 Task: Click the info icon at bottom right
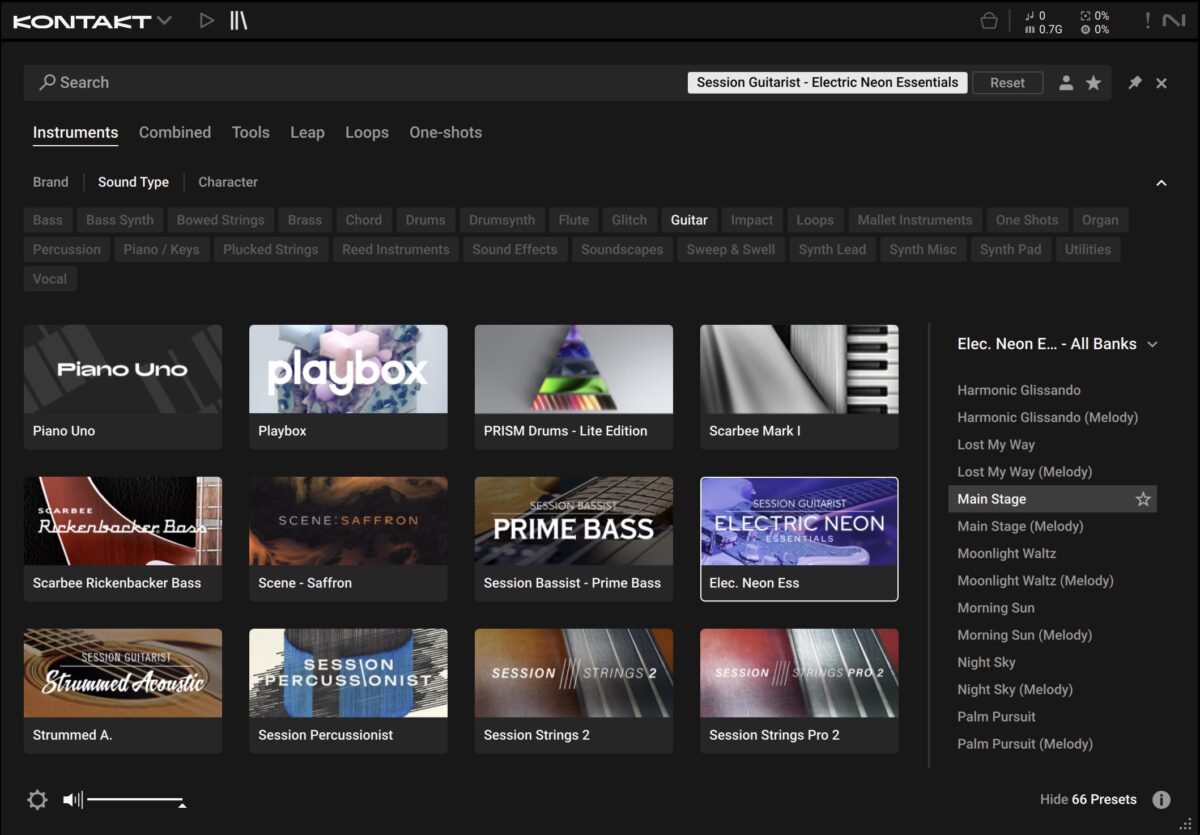[1161, 800]
